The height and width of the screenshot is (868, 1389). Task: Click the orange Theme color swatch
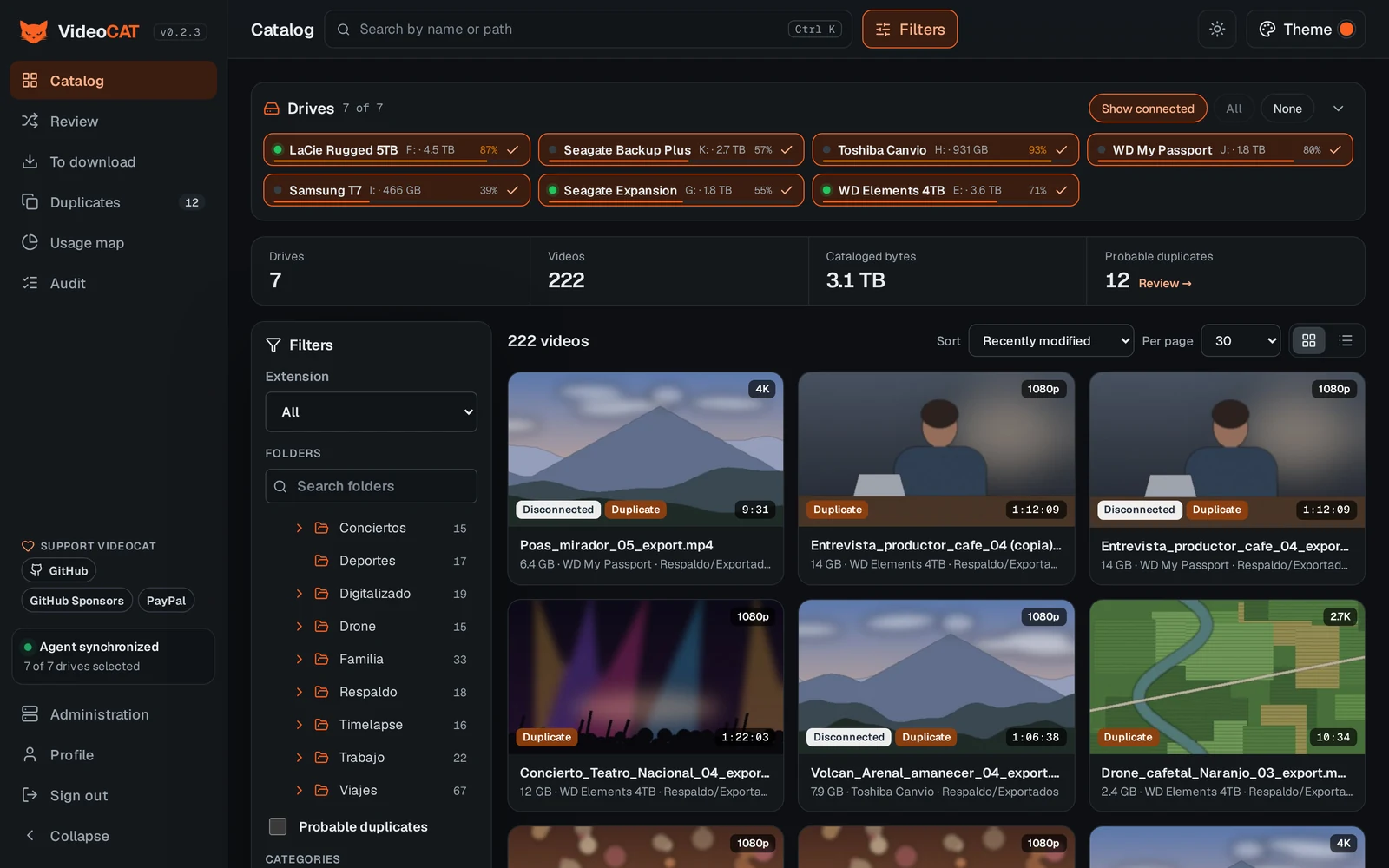(1346, 30)
